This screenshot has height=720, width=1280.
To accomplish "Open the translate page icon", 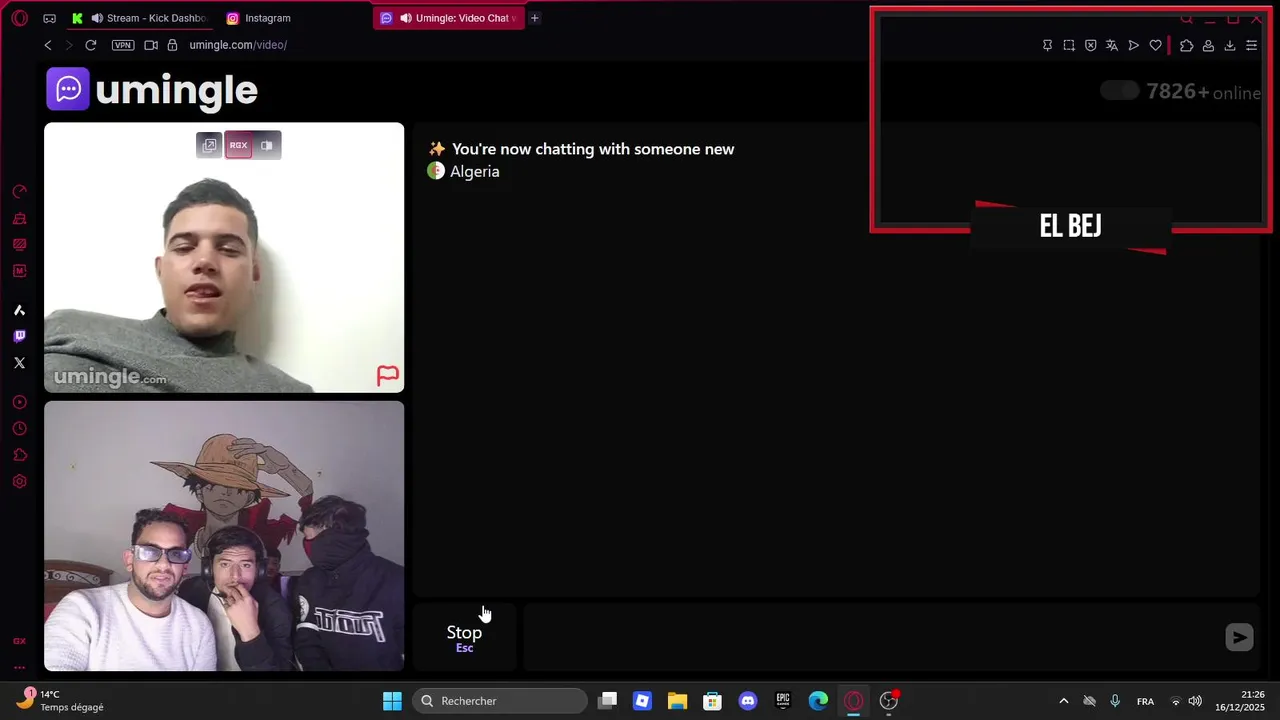I will tap(1111, 45).
